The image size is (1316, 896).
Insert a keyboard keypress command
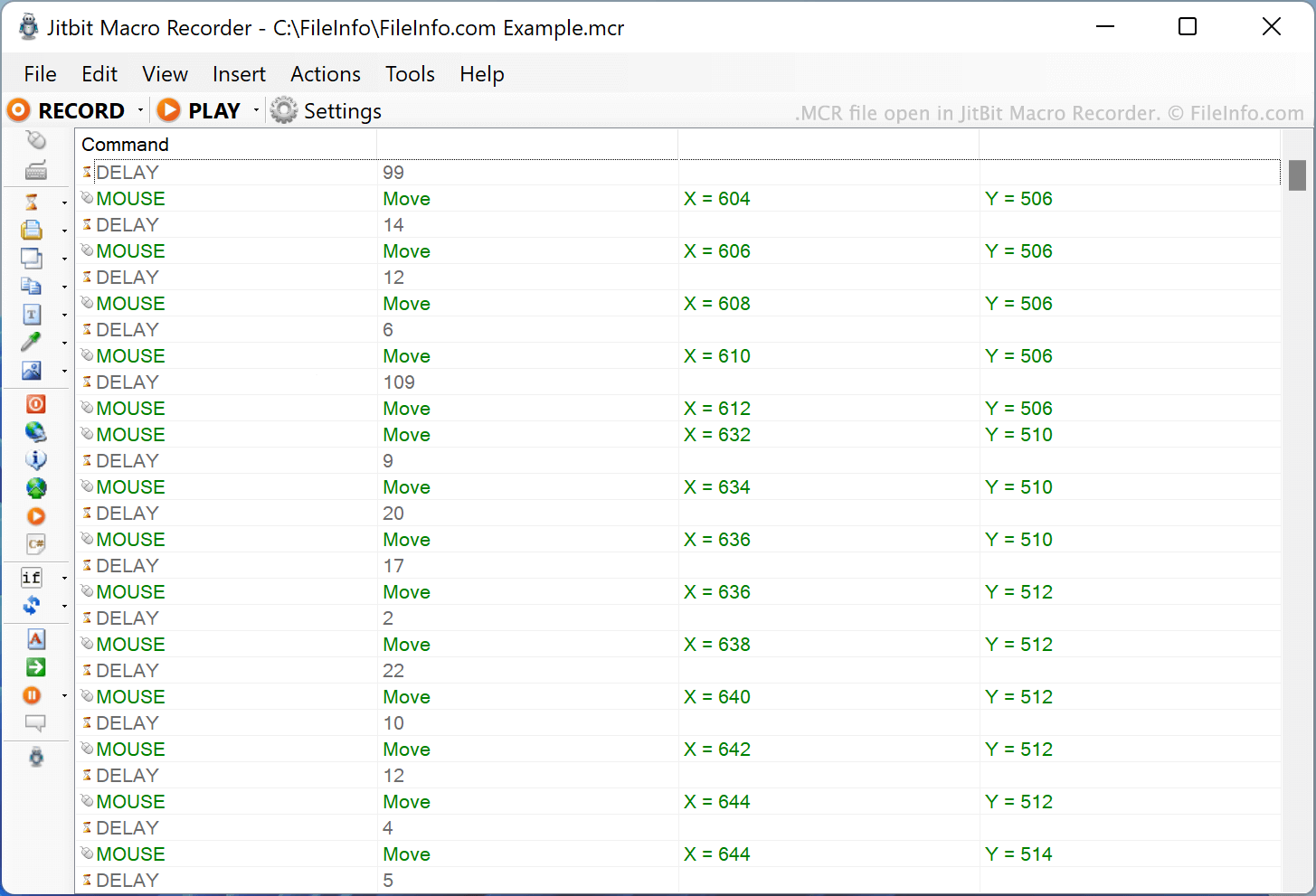[x=36, y=170]
